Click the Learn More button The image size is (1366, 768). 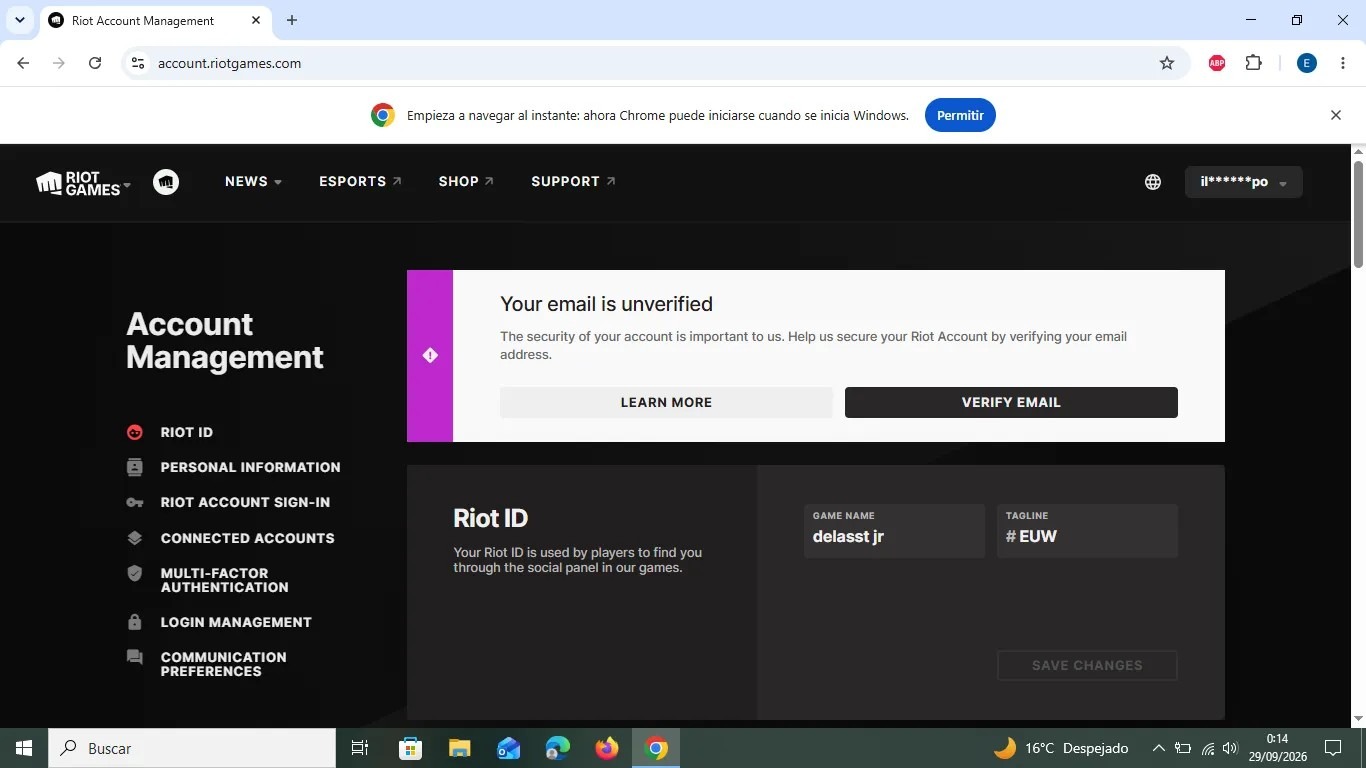666,402
